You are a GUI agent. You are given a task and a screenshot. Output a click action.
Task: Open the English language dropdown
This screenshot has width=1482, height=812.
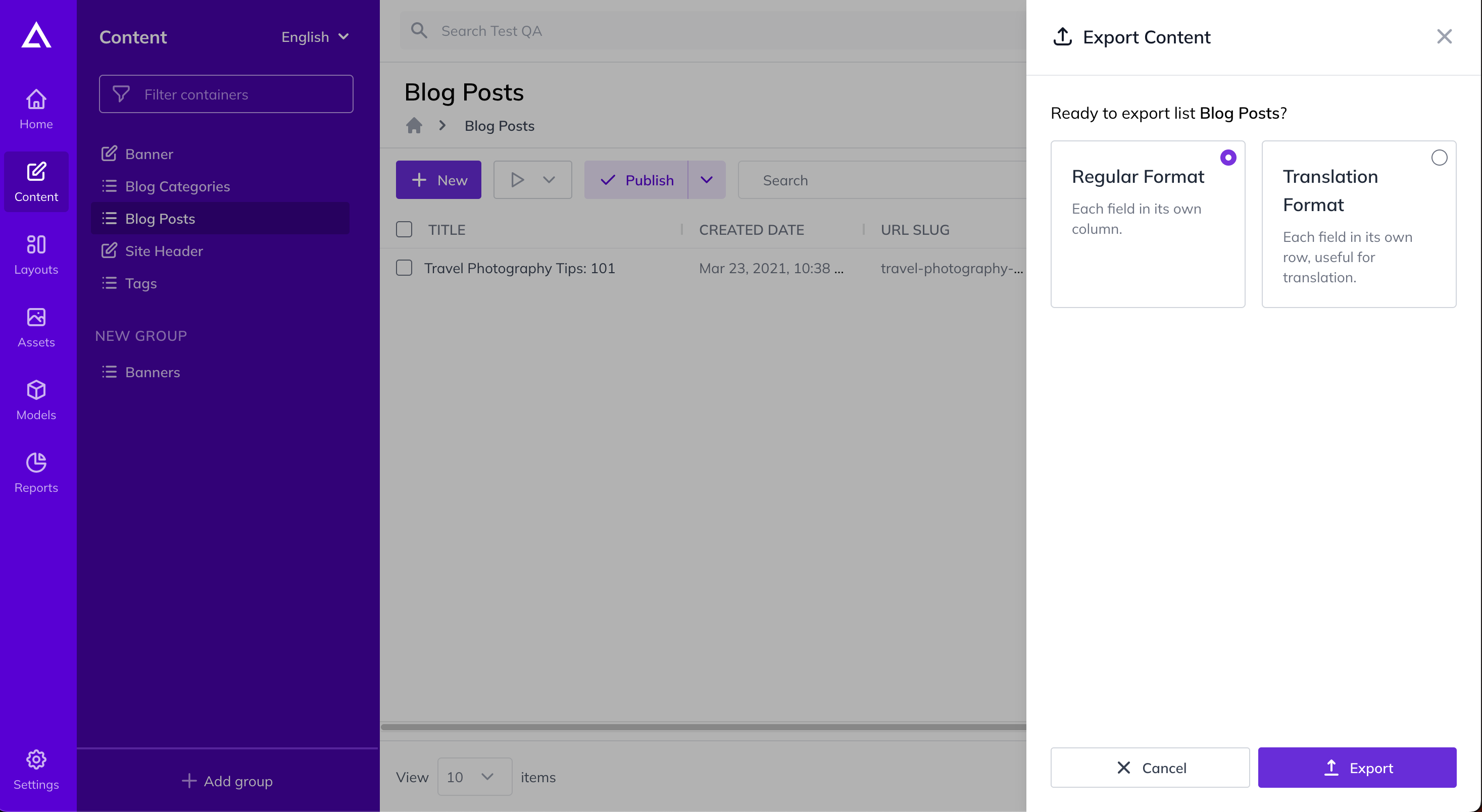(x=315, y=37)
